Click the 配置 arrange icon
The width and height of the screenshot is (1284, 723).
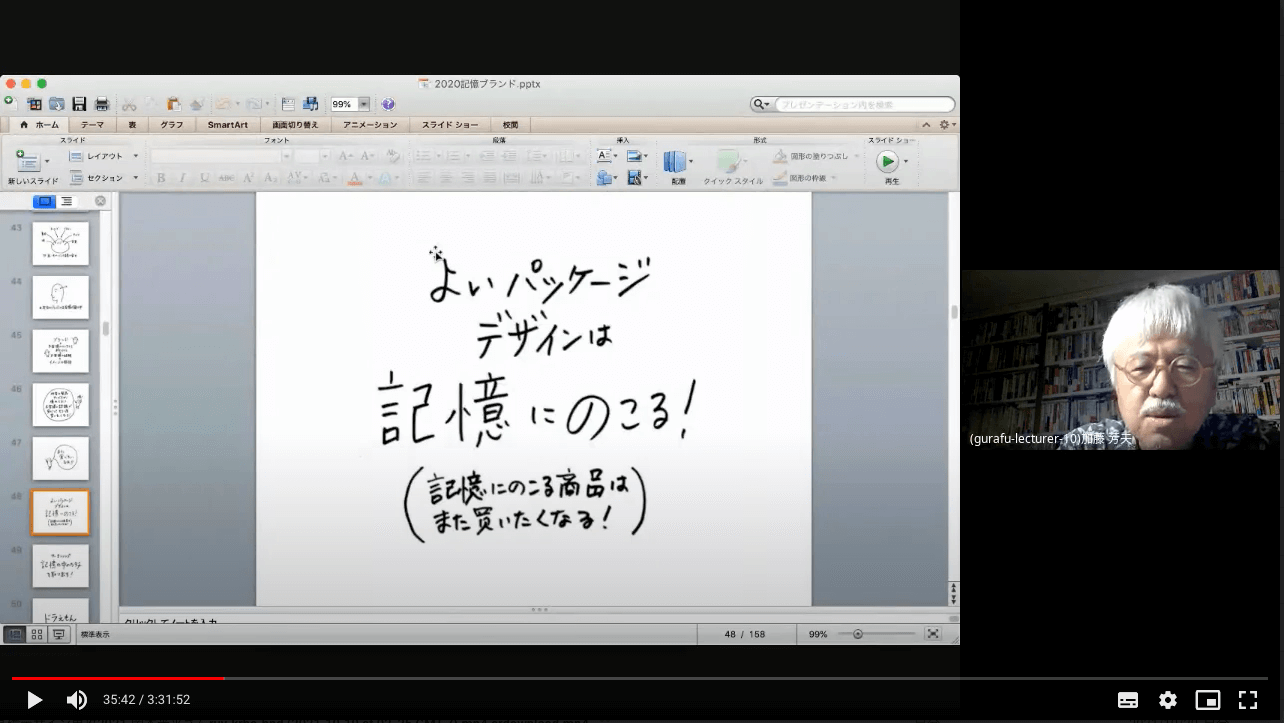pyautogui.click(x=677, y=162)
